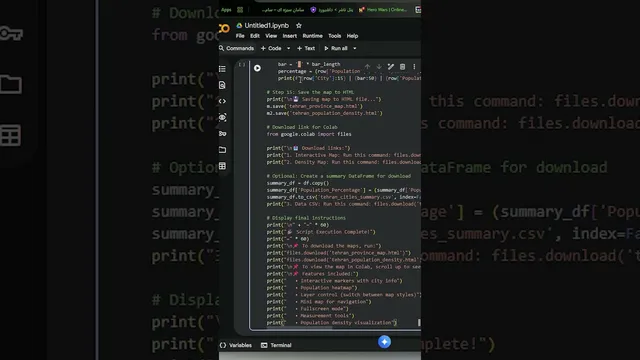Click the '# Optional: Create a summary DataFrame' comment
Viewport: 640px width, 360px height.
coord(339,176)
